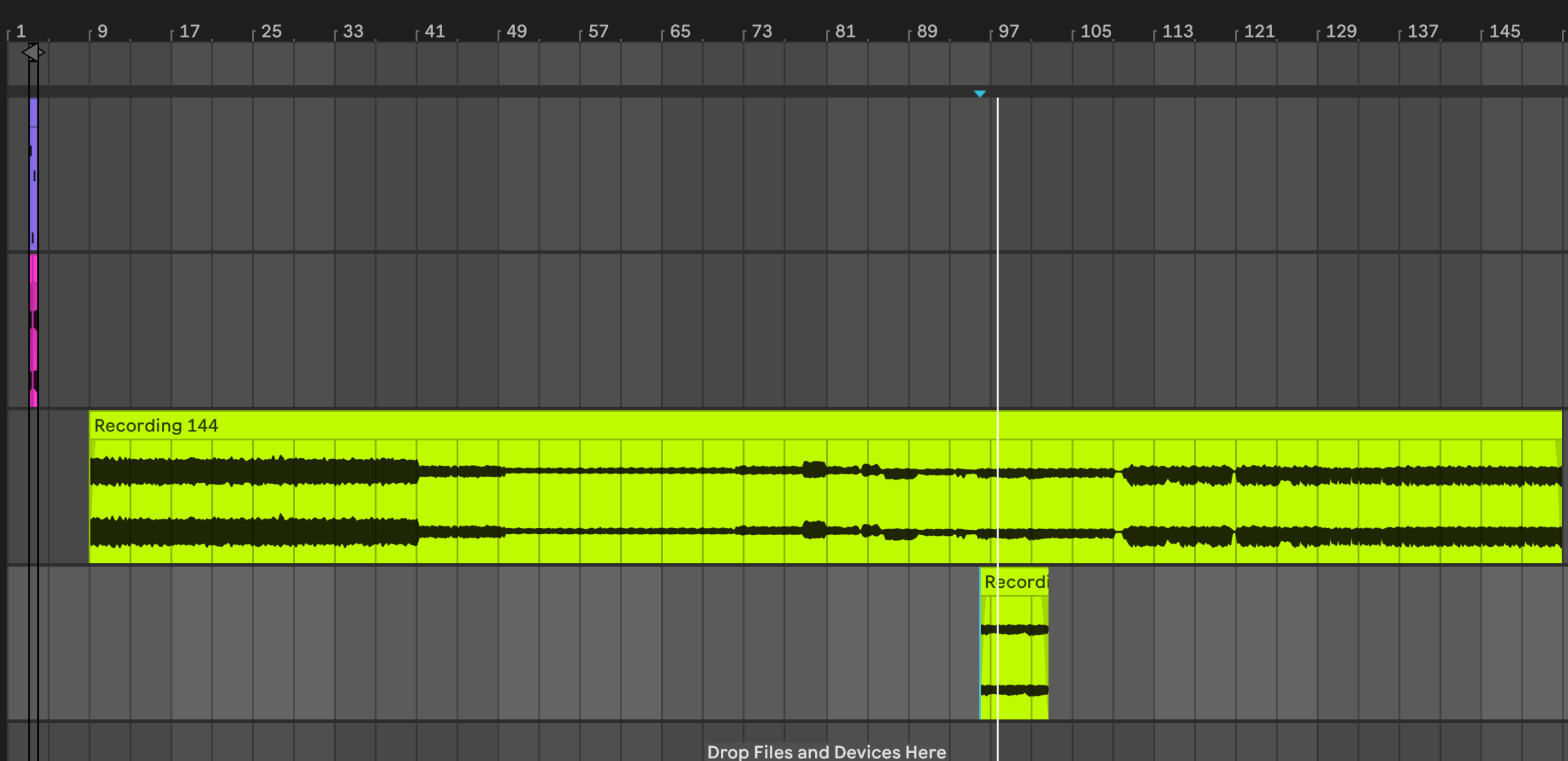Viewport: 1568px width, 761px height.
Task: Click bar 81 on the beat-time ruler
Action: [845, 31]
